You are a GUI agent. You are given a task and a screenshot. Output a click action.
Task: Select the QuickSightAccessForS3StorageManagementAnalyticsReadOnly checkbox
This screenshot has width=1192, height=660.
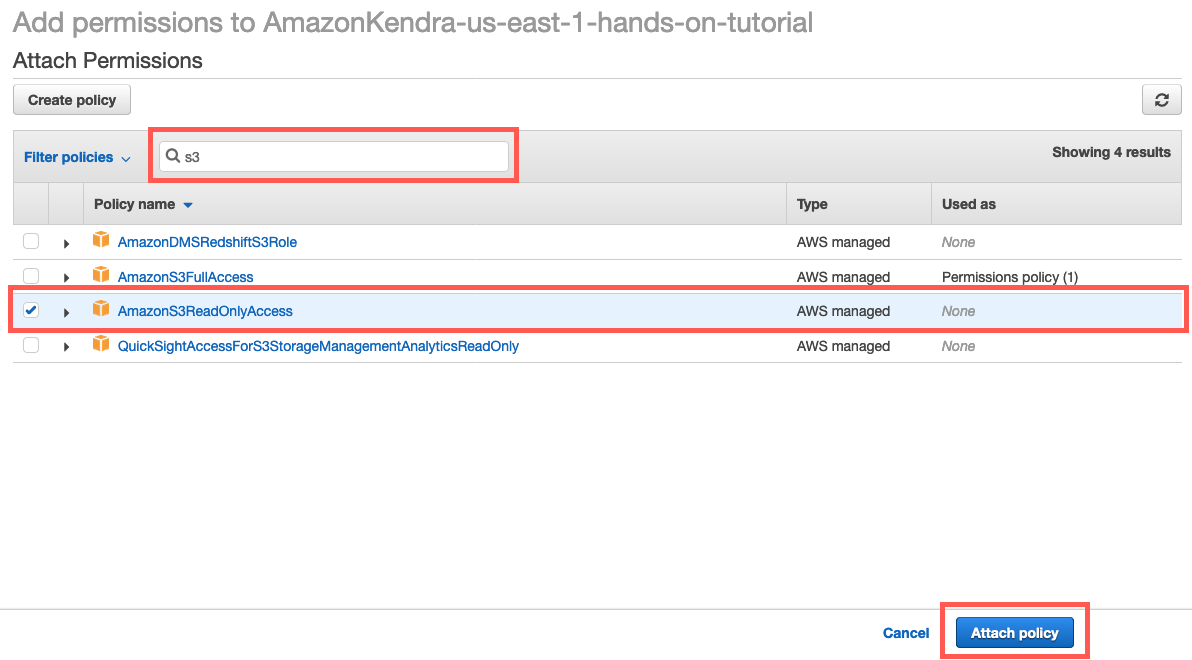tap(31, 345)
